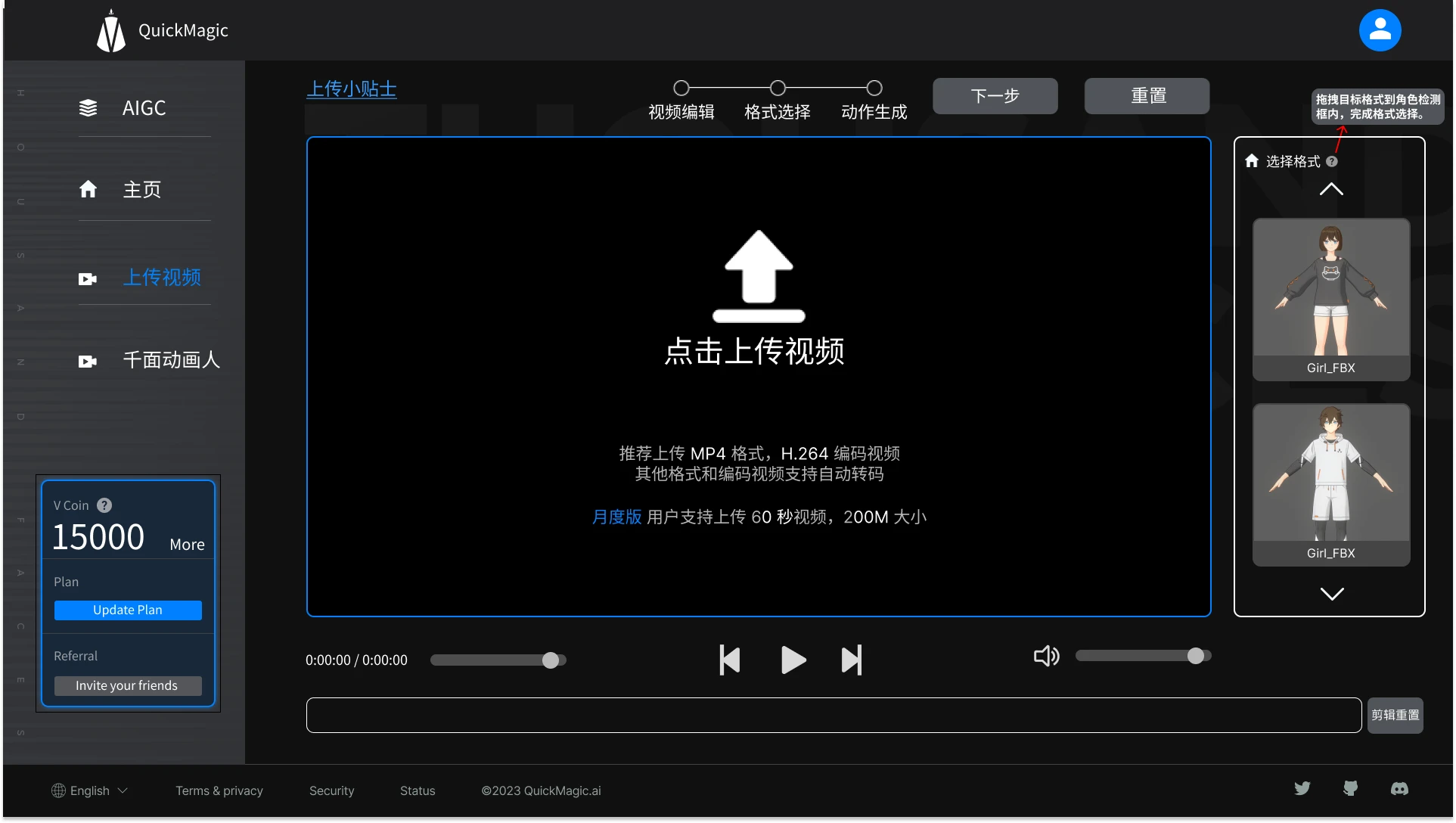Click the globe language icon
Screen dimensions: 1456x823
(x=58, y=790)
